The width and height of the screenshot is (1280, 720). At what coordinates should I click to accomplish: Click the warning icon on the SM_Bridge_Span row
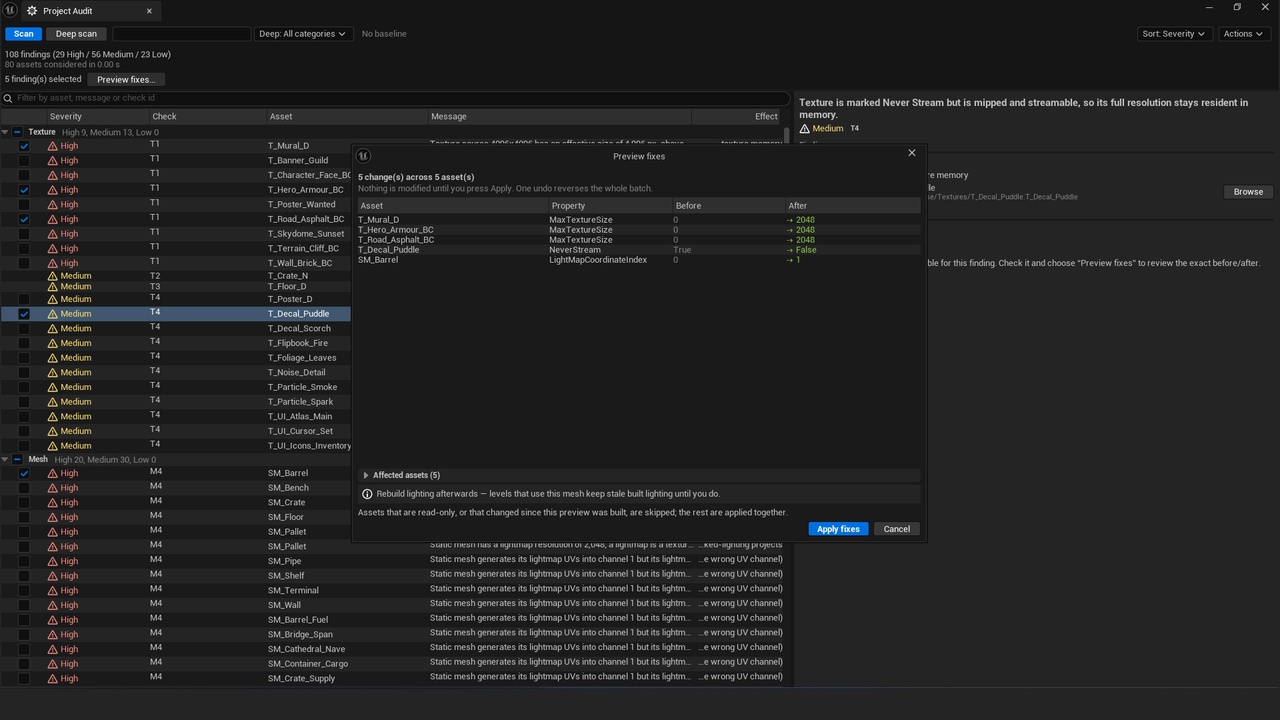point(53,634)
